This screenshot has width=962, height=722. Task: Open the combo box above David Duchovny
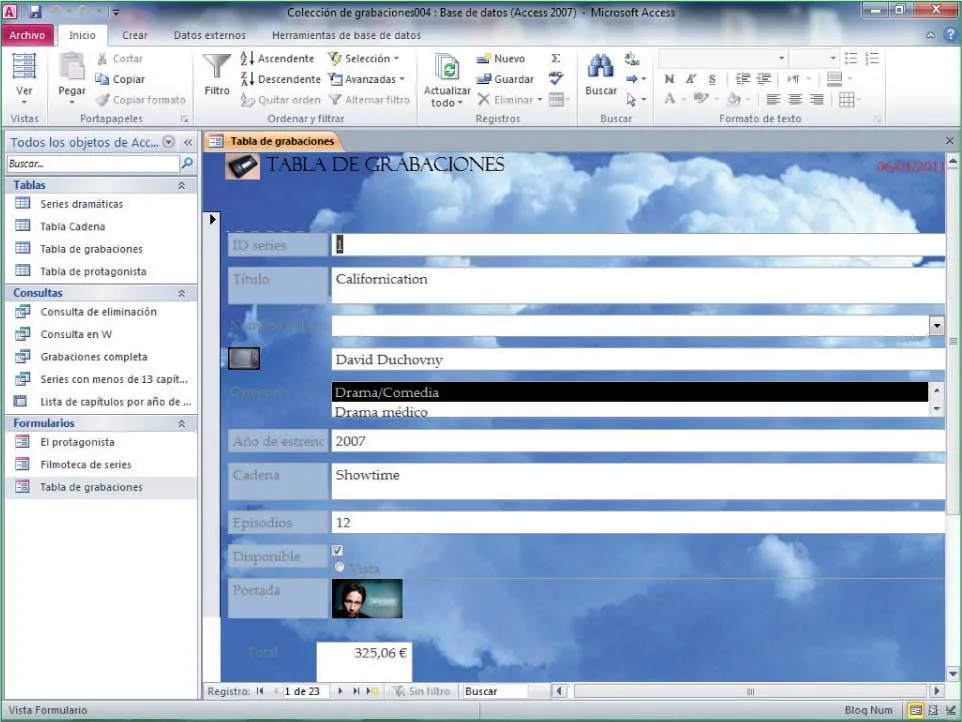tap(936, 325)
